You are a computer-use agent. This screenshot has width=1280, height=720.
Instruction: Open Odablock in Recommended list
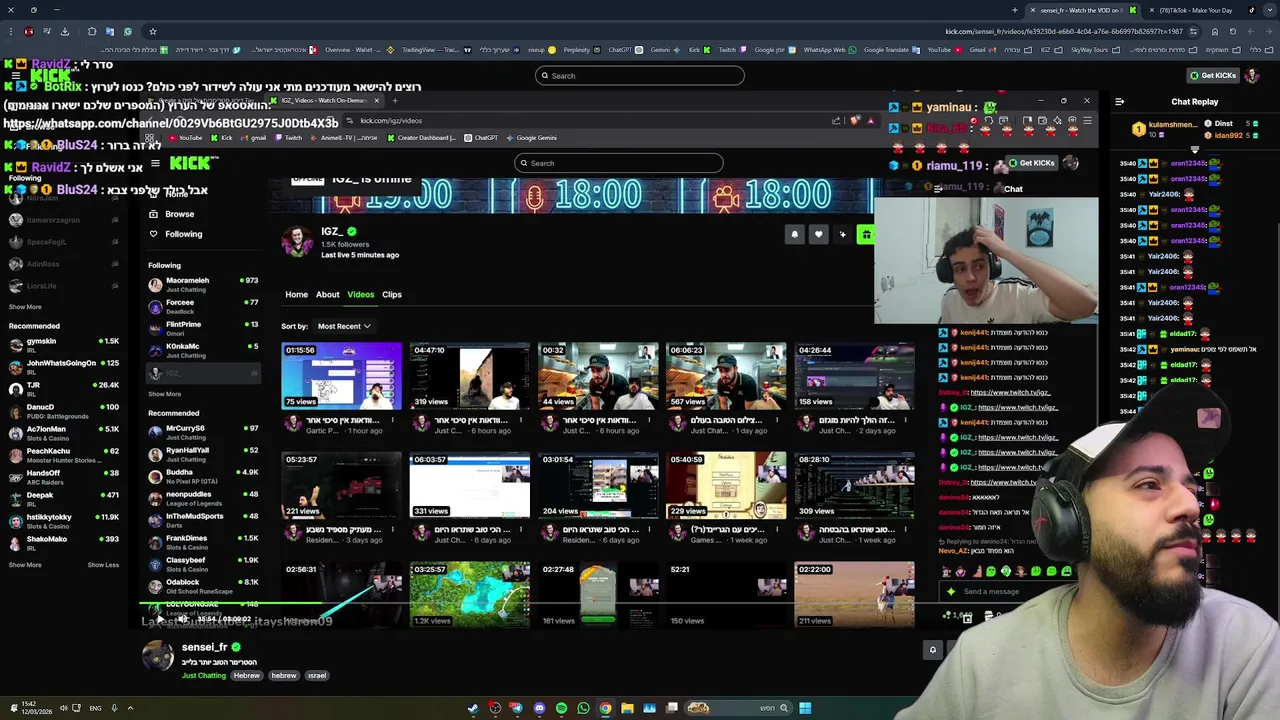[x=203, y=586]
